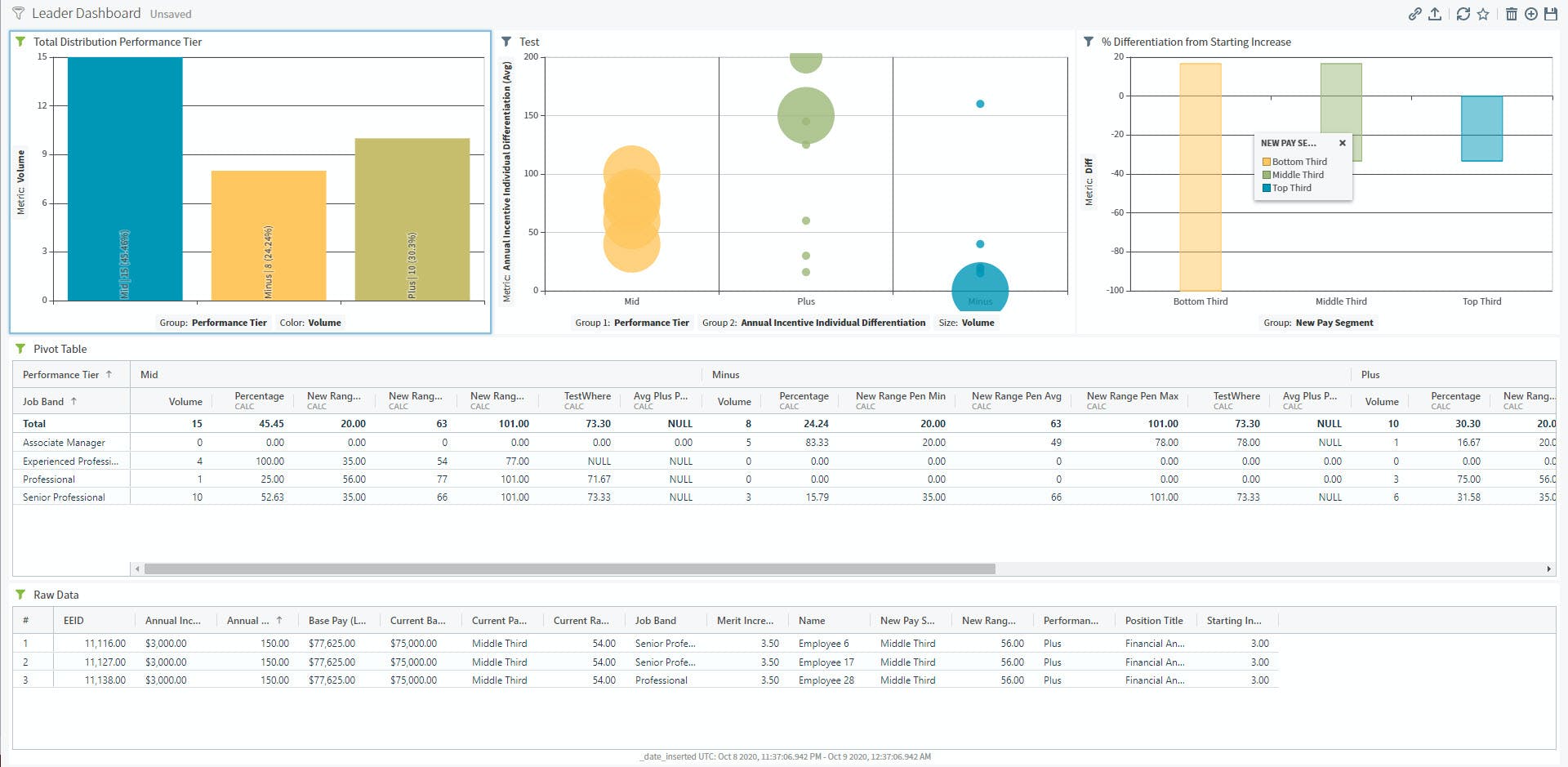
Task: Sort by Job Band header arrow
Action: click(x=73, y=401)
